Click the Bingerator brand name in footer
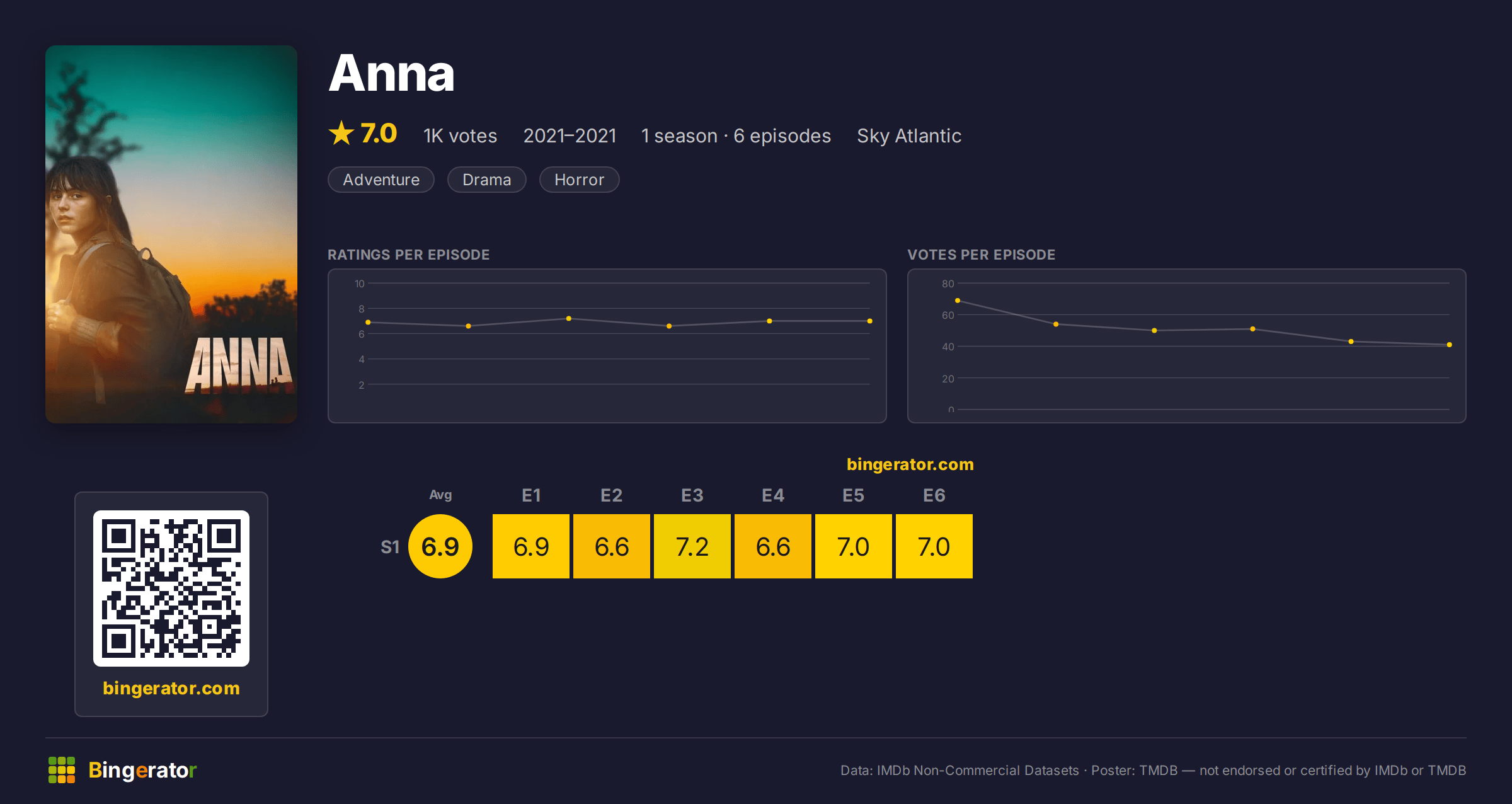 pos(142,770)
